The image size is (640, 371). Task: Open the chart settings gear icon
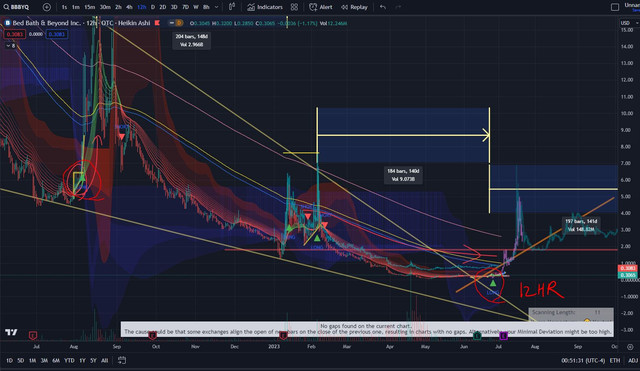[x=630, y=347]
